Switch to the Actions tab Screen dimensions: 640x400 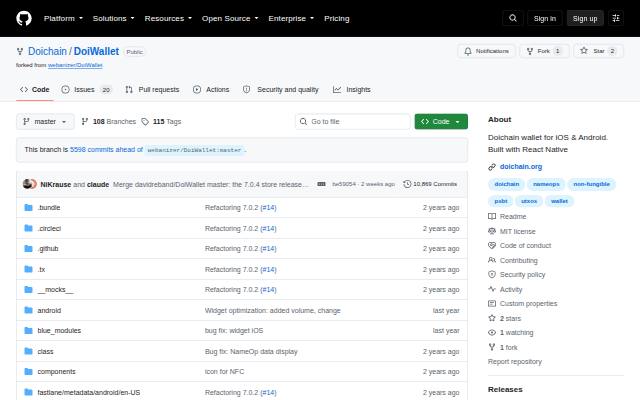pos(211,89)
